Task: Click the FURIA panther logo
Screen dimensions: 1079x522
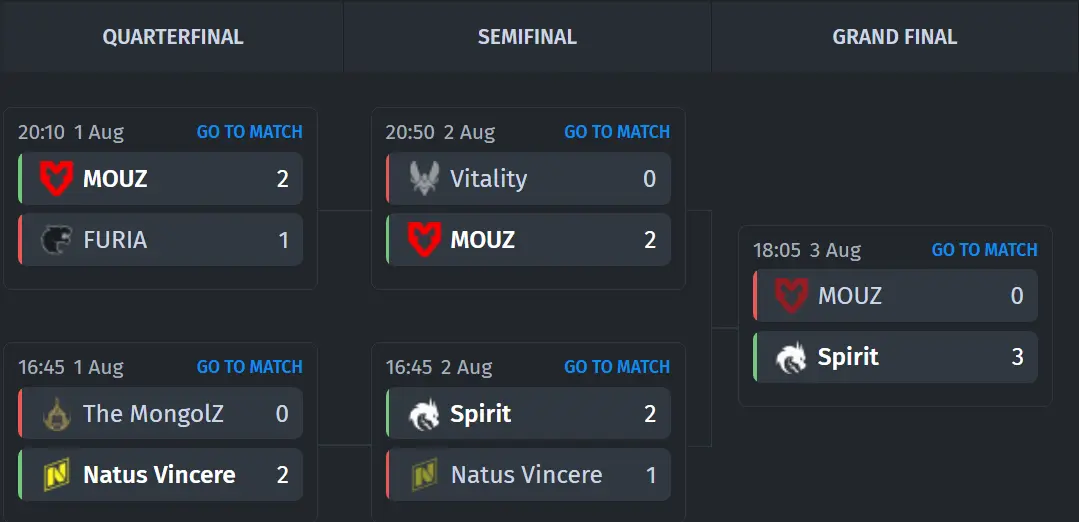Action: pyautogui.click(x=56, y=240)
